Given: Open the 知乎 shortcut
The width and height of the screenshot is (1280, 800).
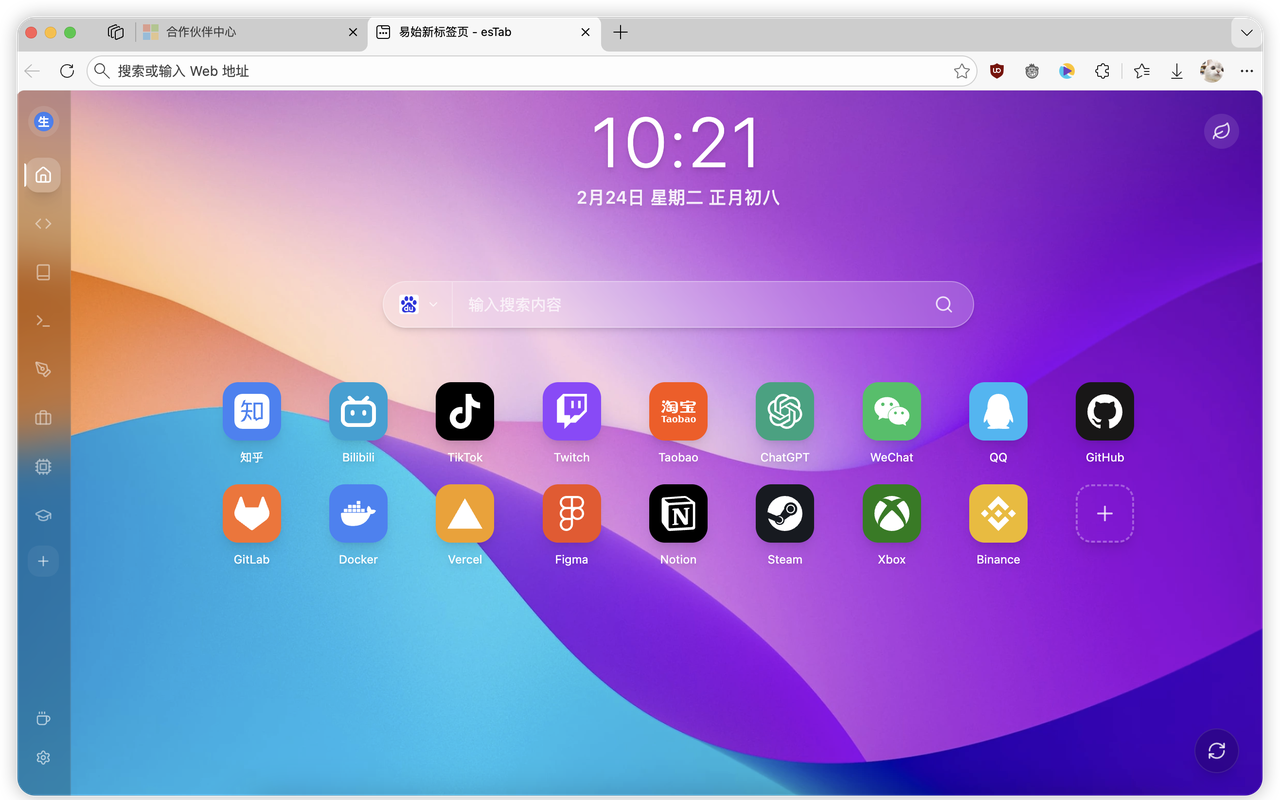Looking at the screenshot, I should (252, 411).
